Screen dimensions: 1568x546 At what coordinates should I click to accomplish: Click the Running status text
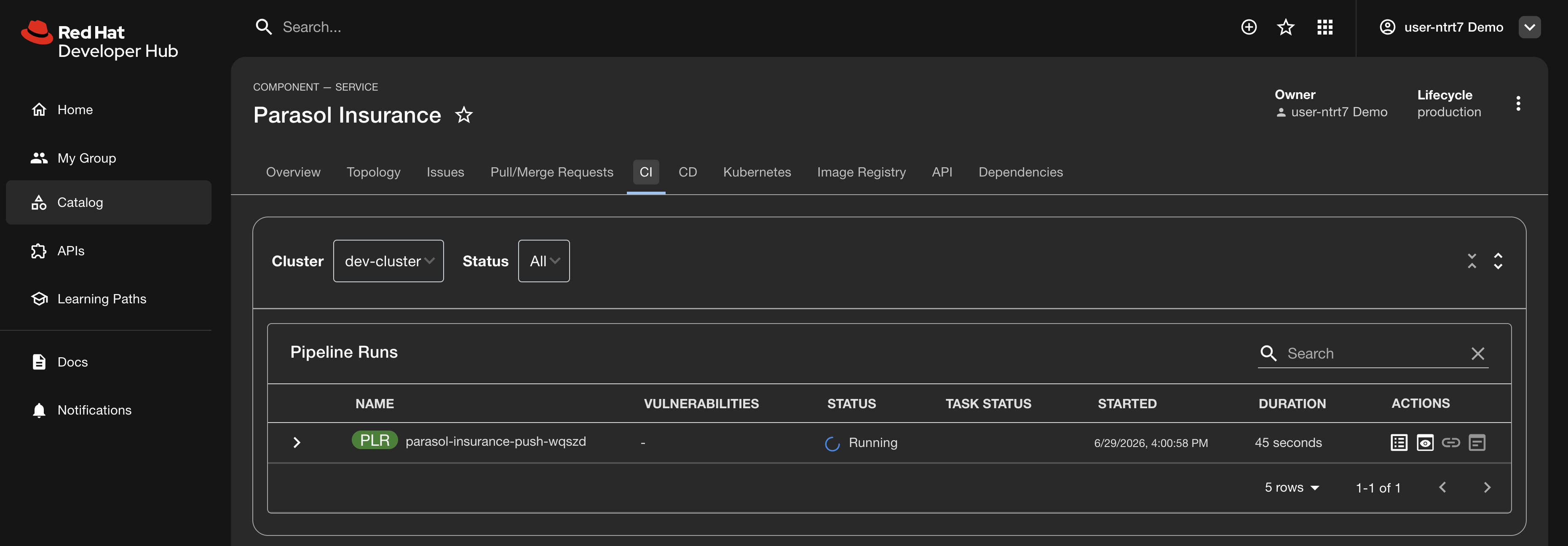coord(873,442)
